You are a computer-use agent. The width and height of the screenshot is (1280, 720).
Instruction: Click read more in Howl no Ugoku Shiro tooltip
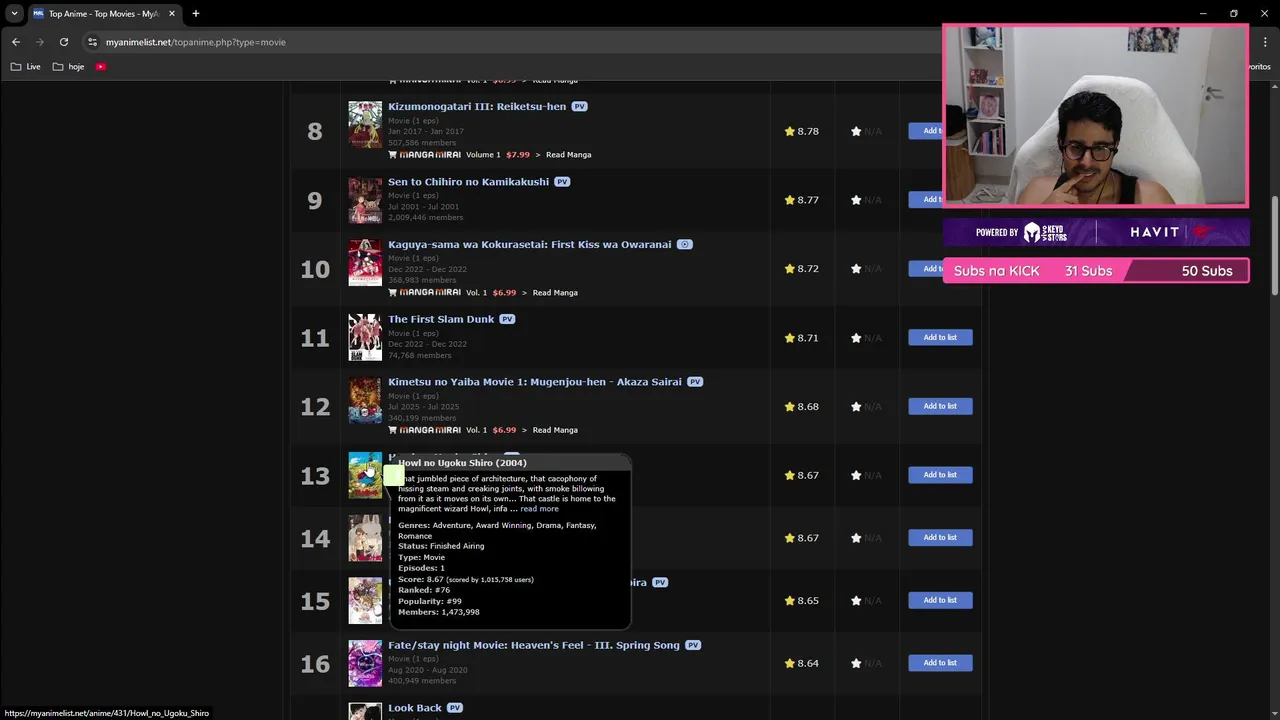(539, 509)
